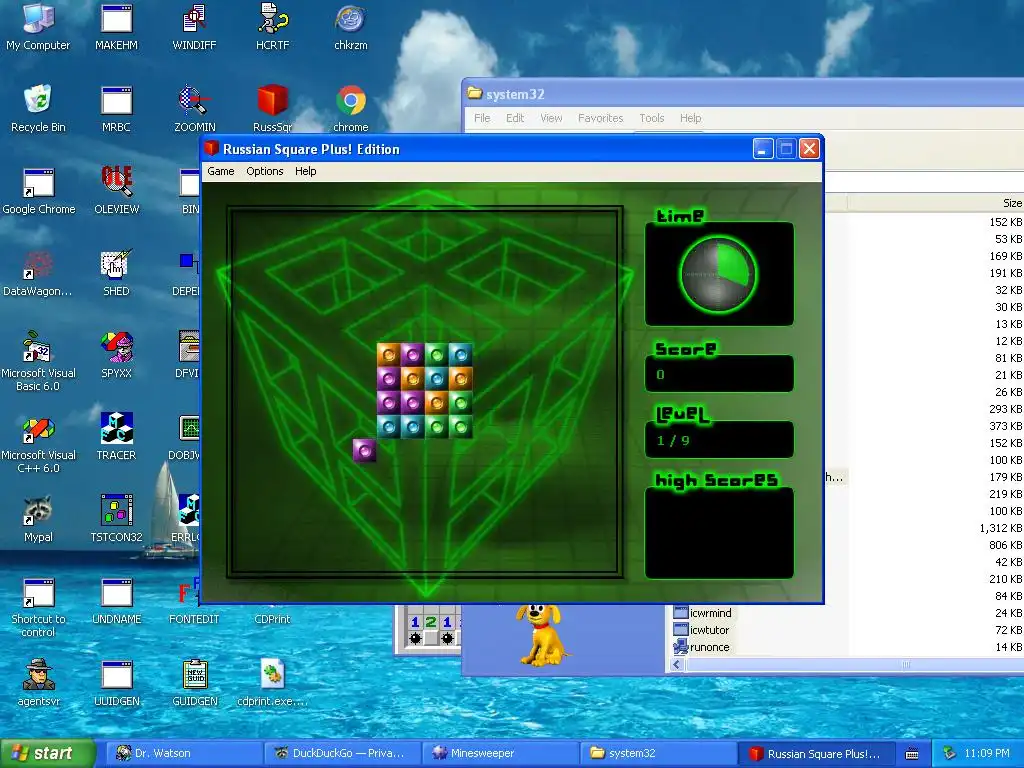Open the Favorites menu in system32 window
This screenshot has height=768, width=1024.
pyautogui.click(x=600, y=118)
